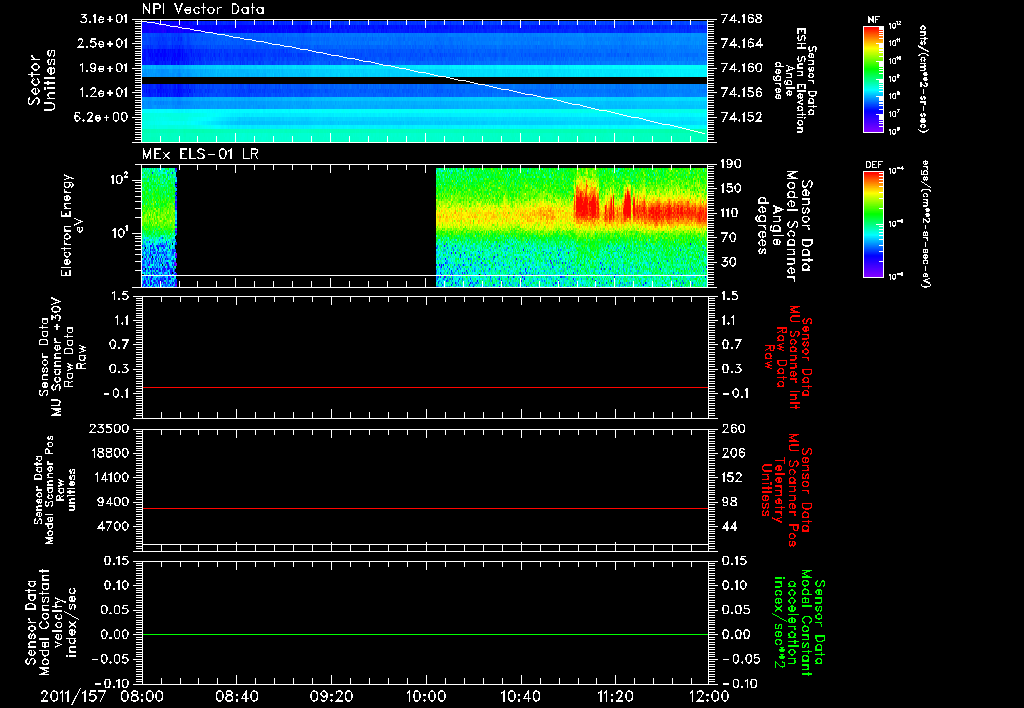
Task: Click the '74.156' elevation tick value
Action: pyautogui.click(x=741, y=93)
